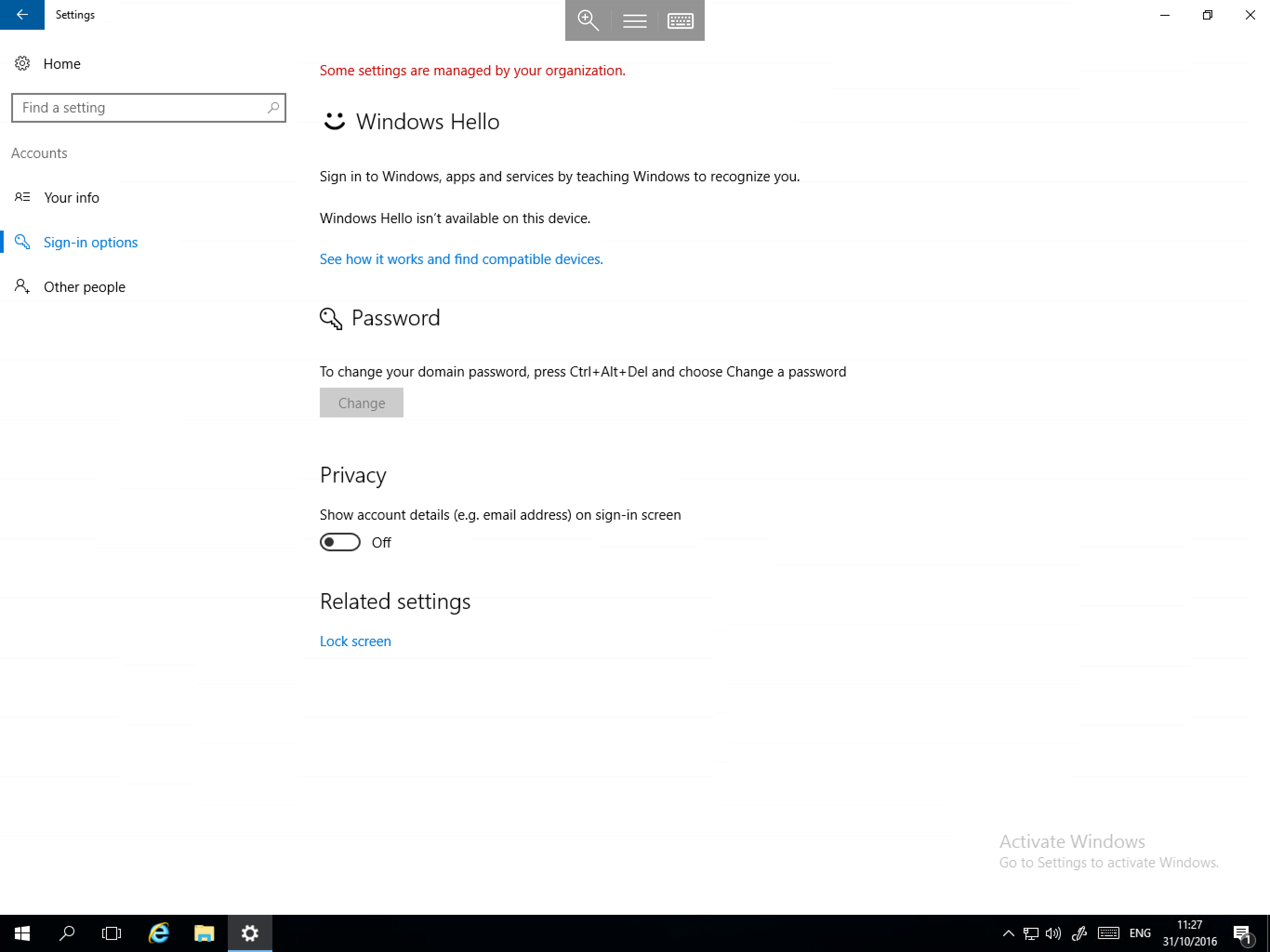Image resolution: width=1270 pixels, height=952 pixels.
Task: Click the 'Accounts' section label
Action: coord(39,153)
